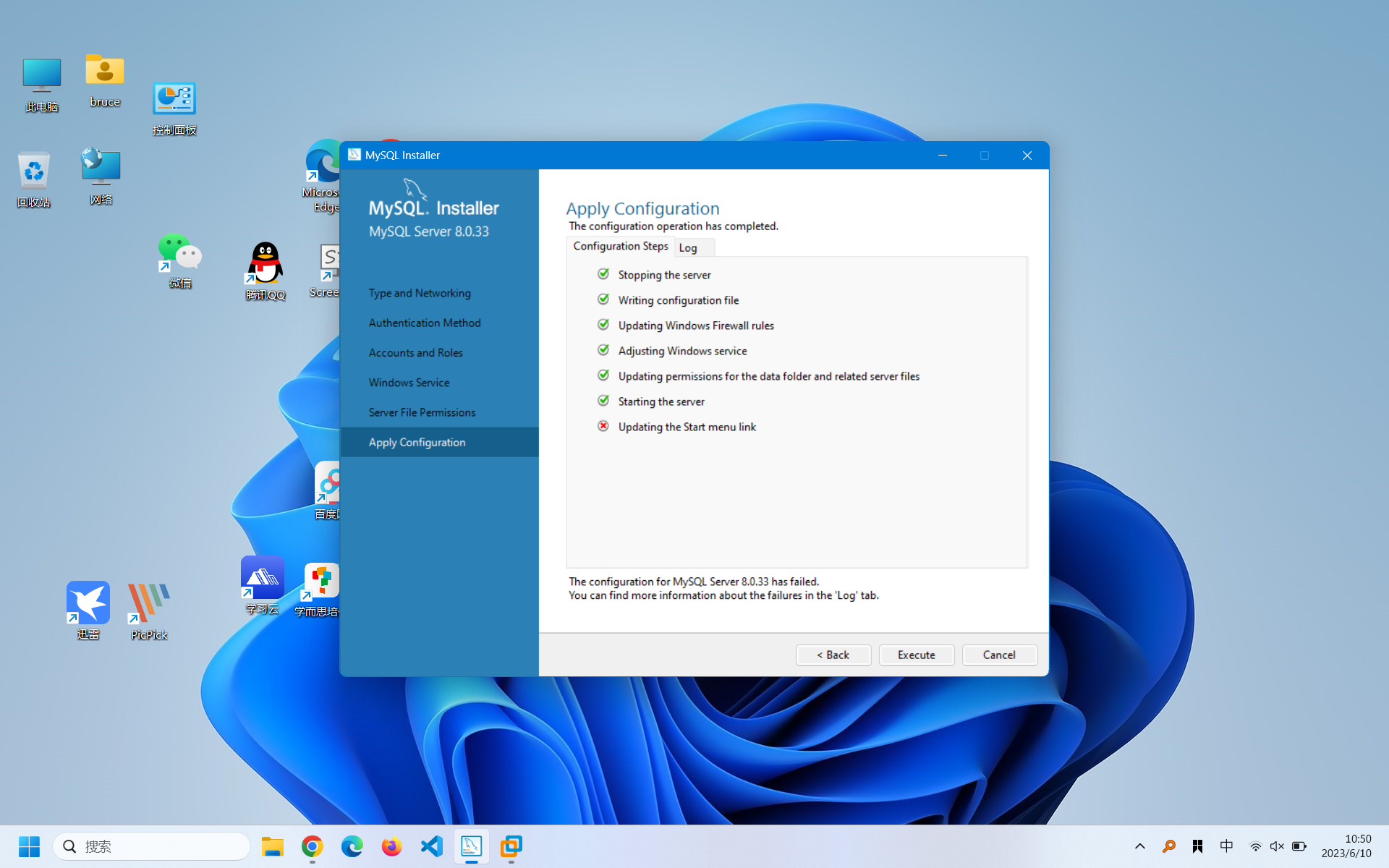The image size is (1389, 868).
Task: Click the 中 input method indicator
Action: pos(1226,846)
